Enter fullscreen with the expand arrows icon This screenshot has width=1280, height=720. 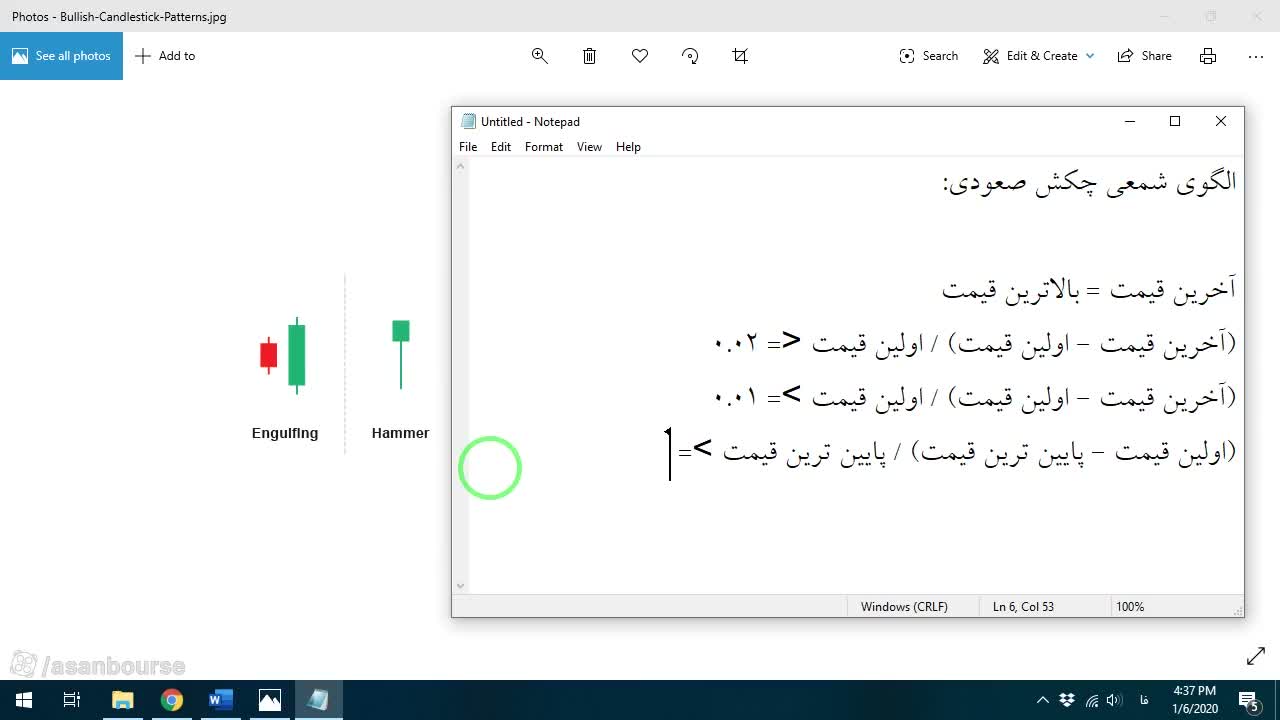[x=1256, y=656]
